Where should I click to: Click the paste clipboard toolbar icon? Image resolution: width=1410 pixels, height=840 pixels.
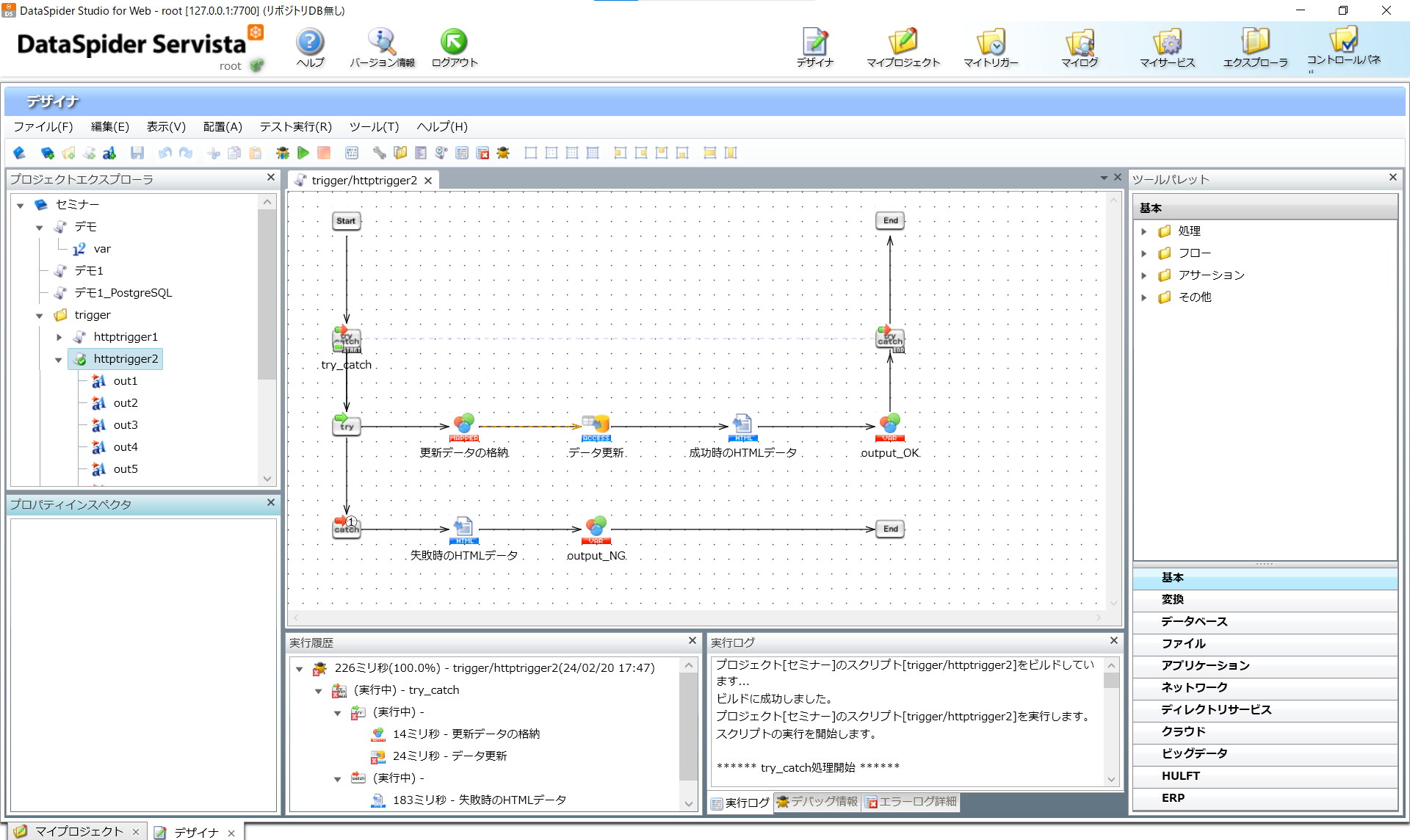256,153
